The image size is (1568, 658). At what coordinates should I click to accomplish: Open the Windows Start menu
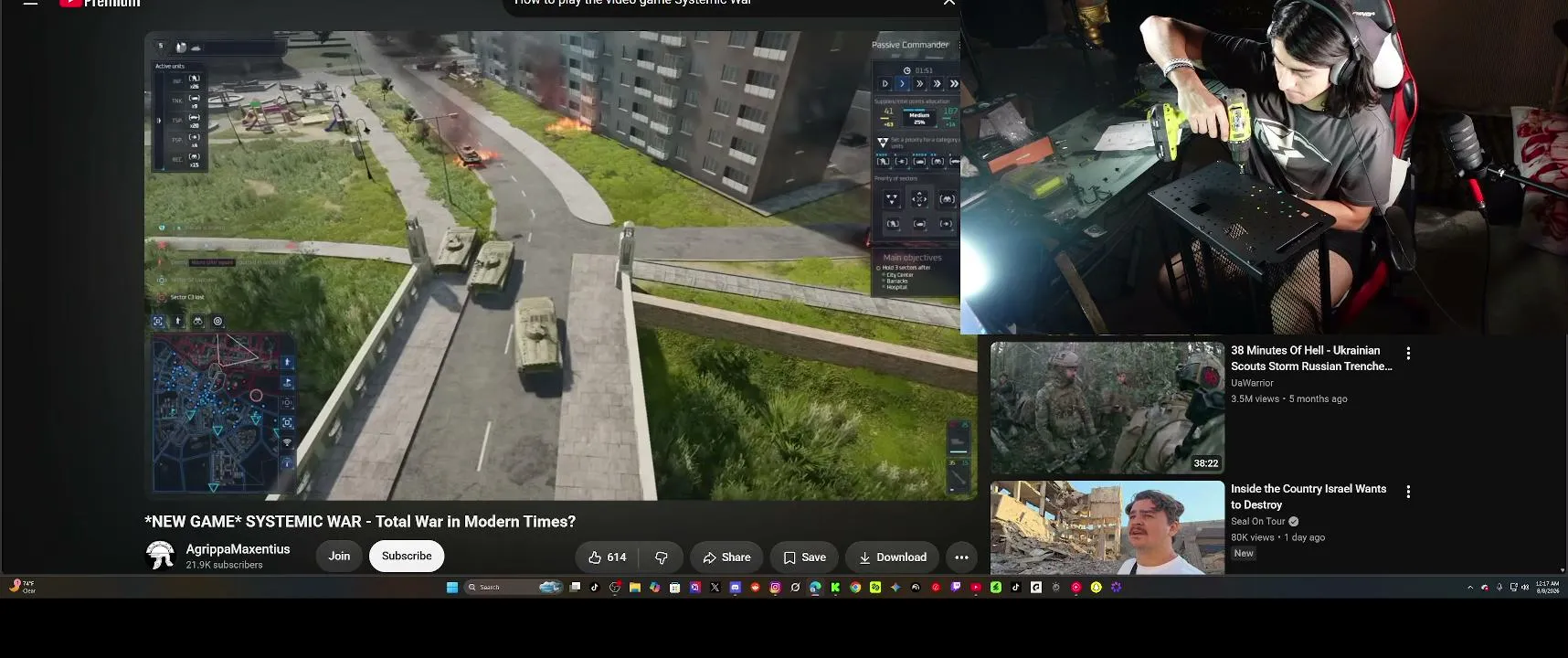point(452,588)
